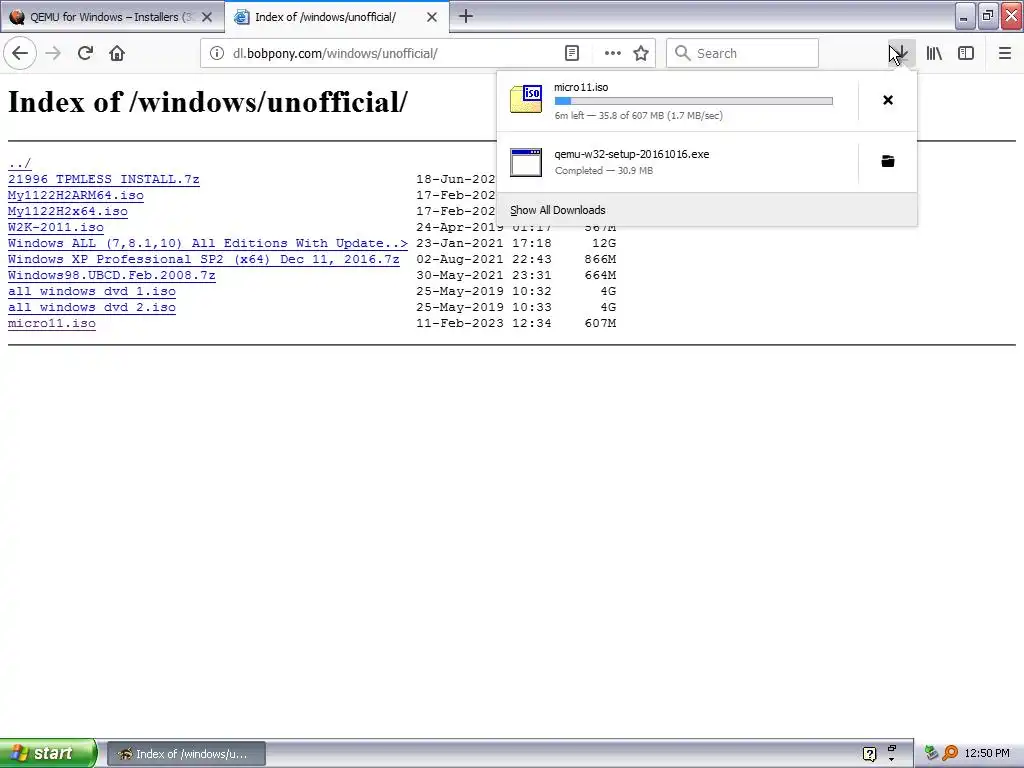The image size is (1024, 768).
Task: Open My1122H2x64.iso link
Action: point(68,212)
